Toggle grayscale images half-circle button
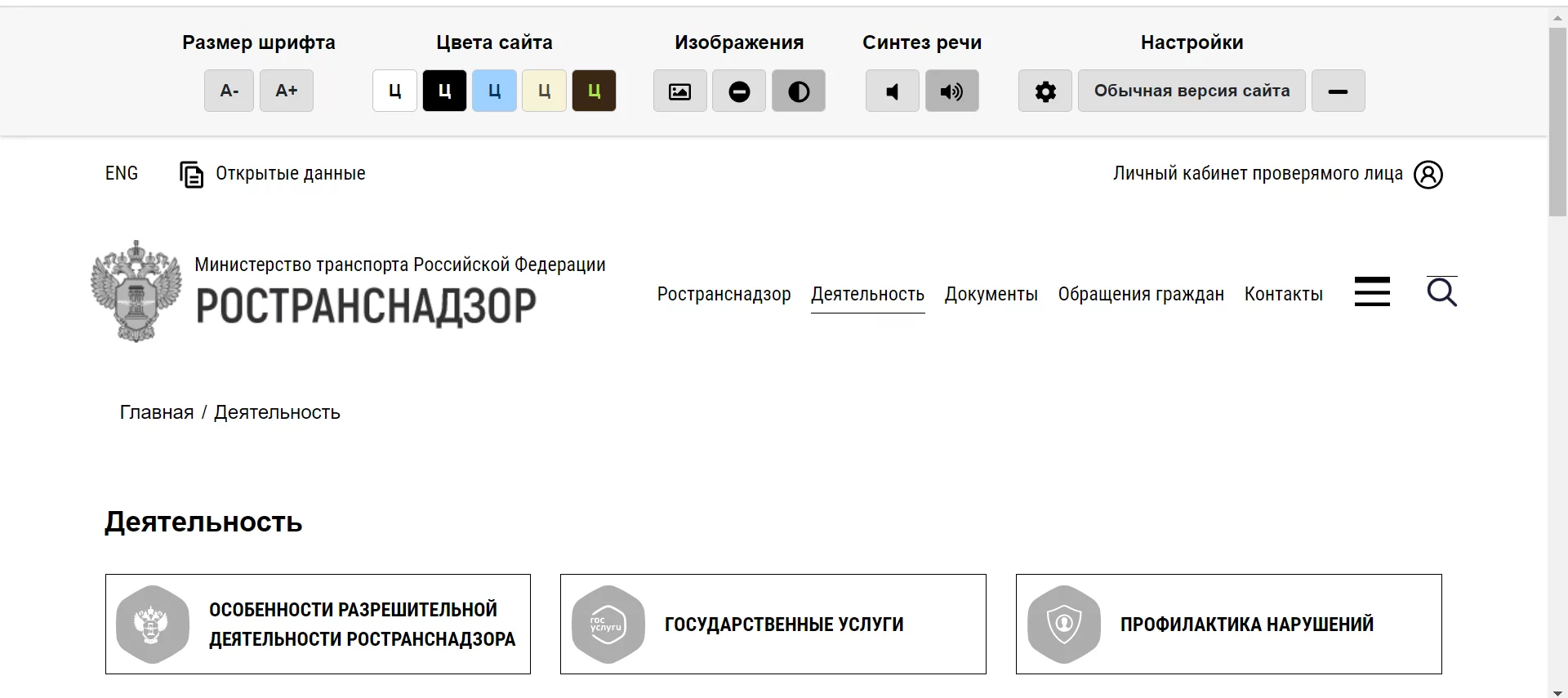This screenshot has height=698, width=1568. [798, 91]
